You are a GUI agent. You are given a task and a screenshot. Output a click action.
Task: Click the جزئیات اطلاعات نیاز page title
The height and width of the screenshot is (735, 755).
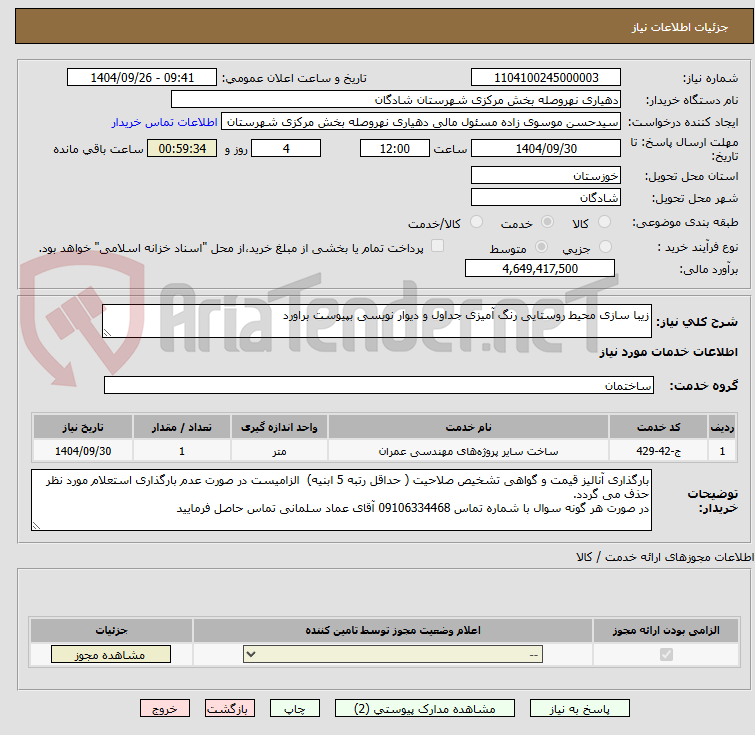pos(680,27)
